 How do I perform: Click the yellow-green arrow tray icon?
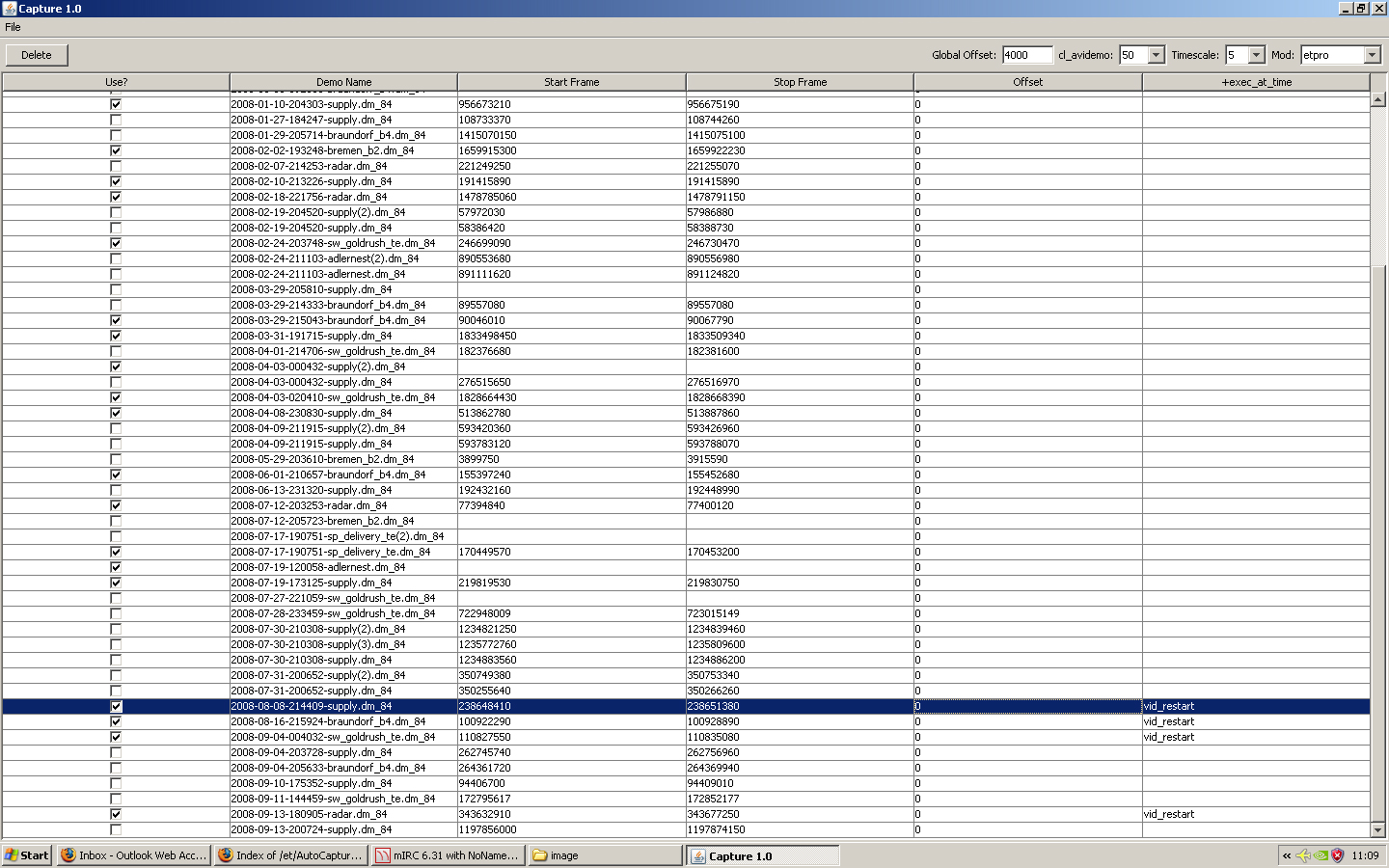(1303, 855)
